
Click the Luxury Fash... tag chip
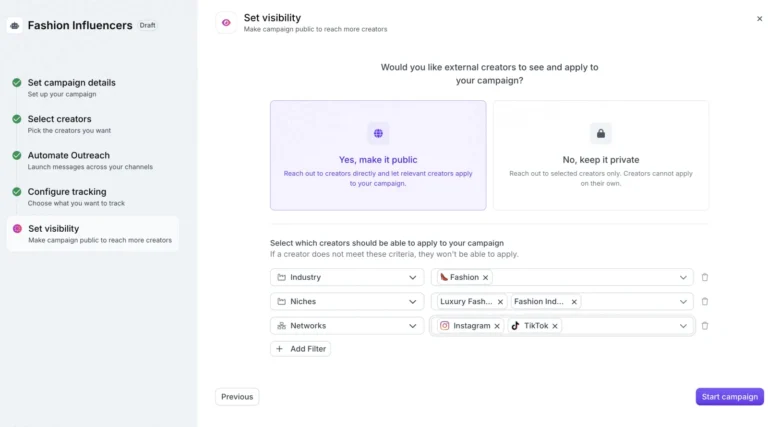pos(472,302)
